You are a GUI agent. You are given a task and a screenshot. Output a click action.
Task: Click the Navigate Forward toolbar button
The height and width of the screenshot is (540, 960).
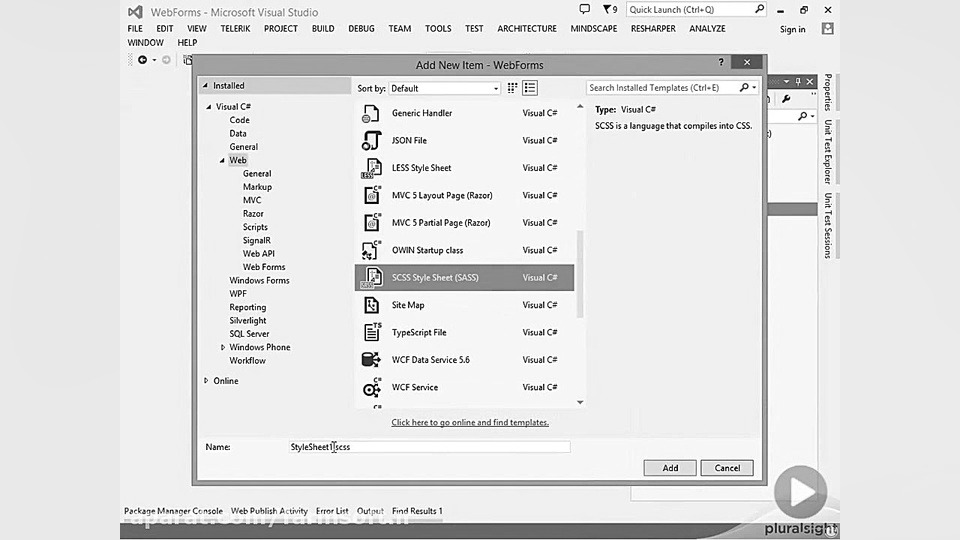click(166, 60)
